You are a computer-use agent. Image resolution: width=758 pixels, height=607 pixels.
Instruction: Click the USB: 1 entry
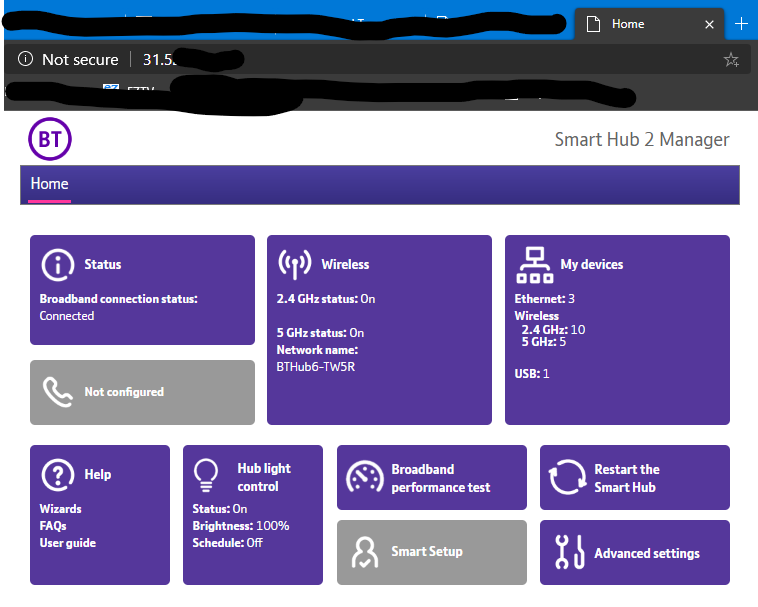(532, 374)
